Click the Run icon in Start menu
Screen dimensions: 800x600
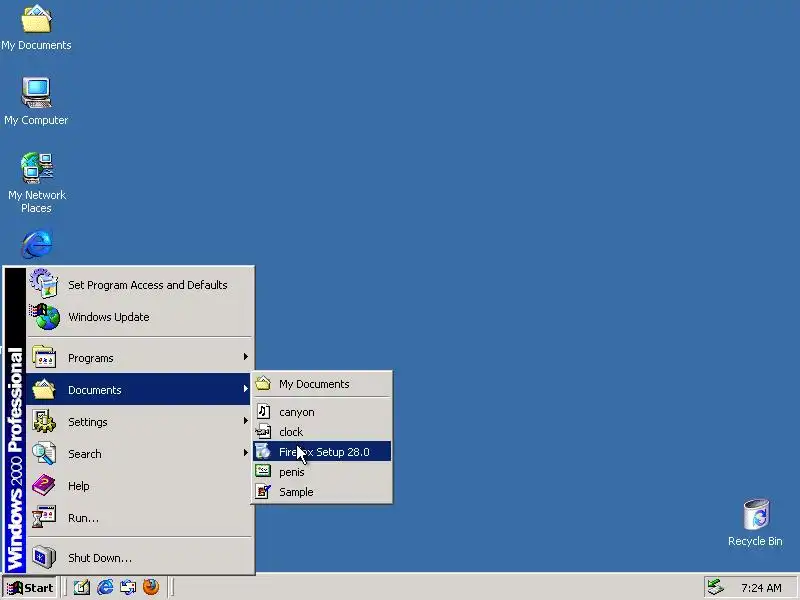(44, 517)
